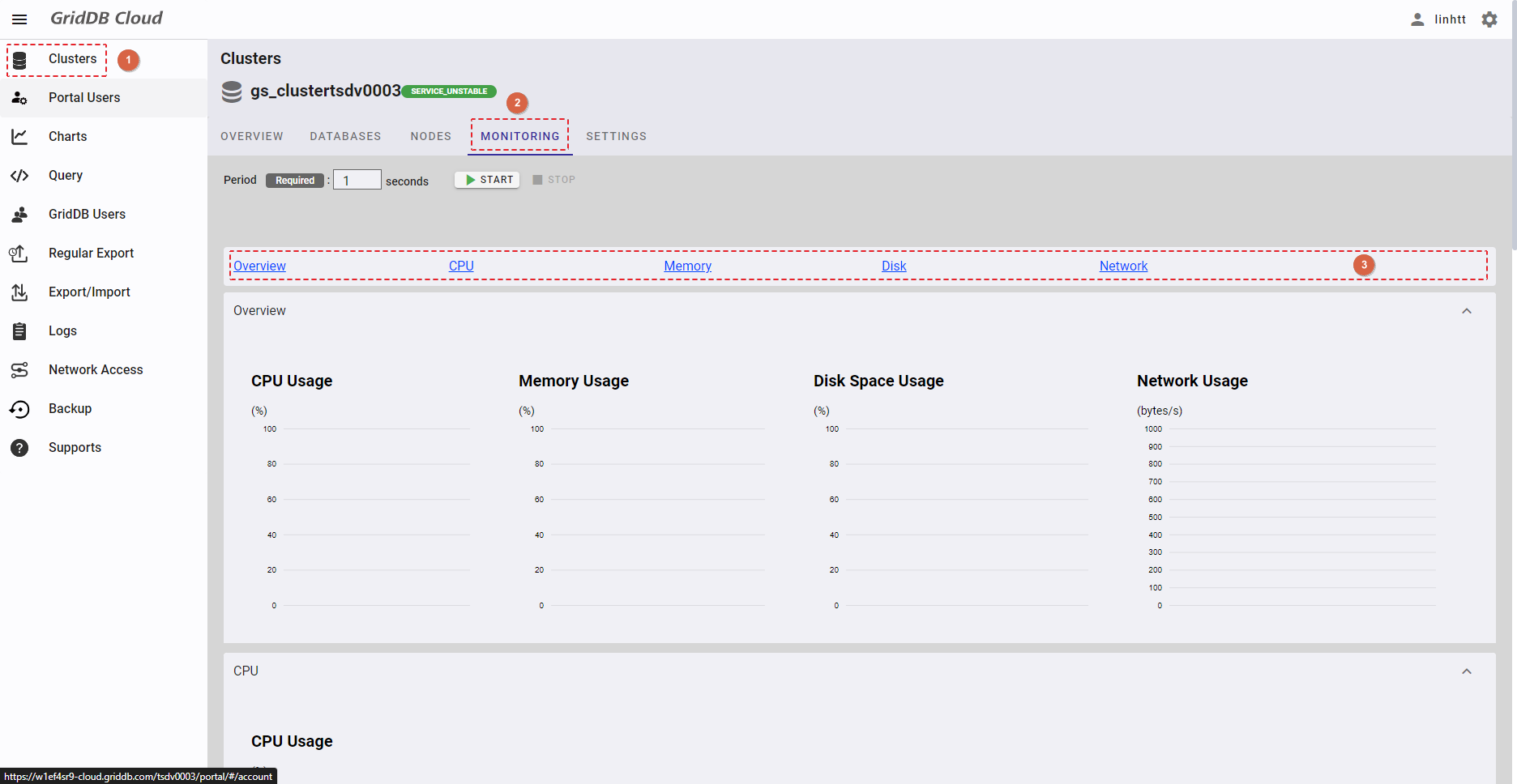Switch to the Nodes tab
This screenshot has height=784, width=1517.
pyautogui.click(x=431, y=136)
